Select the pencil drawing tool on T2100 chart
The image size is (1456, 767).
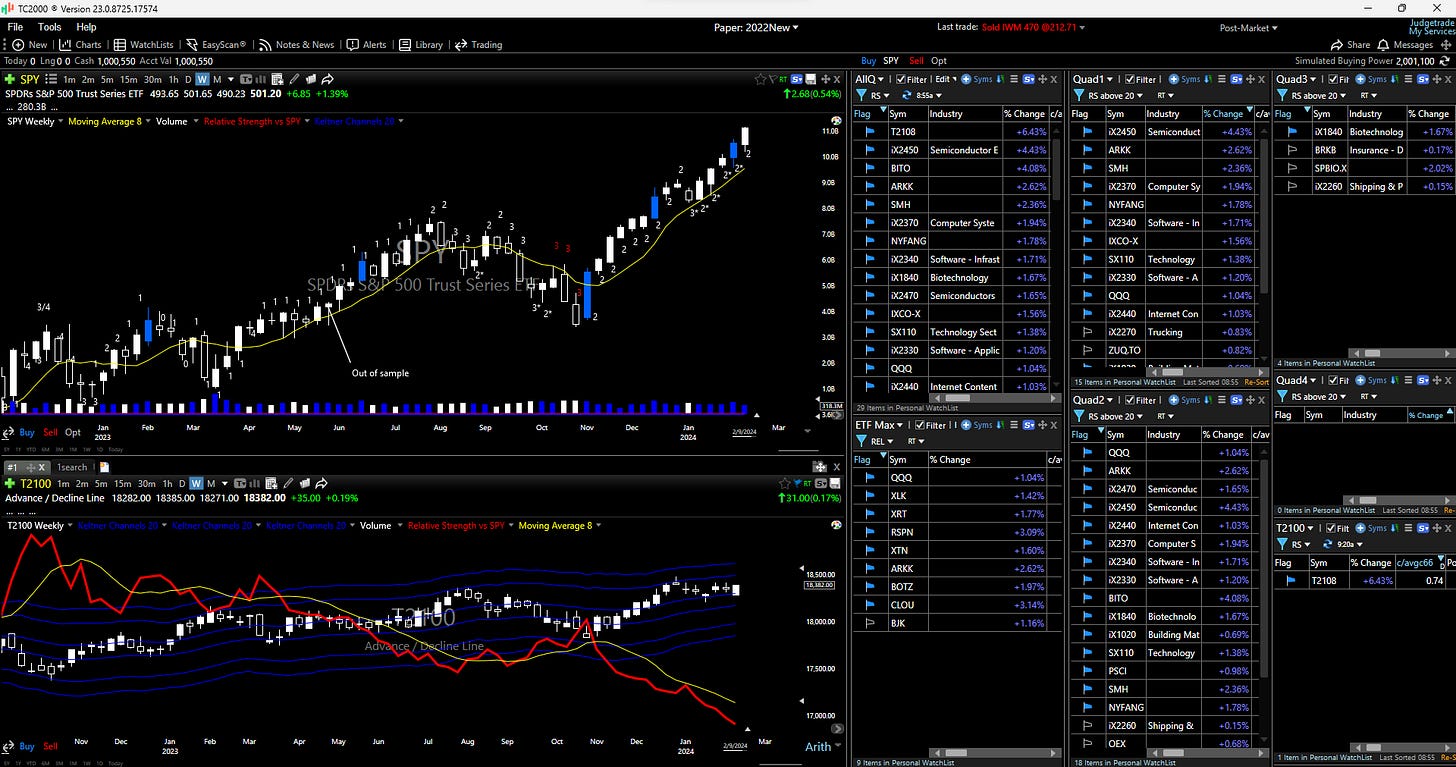[x=288, y=484]
